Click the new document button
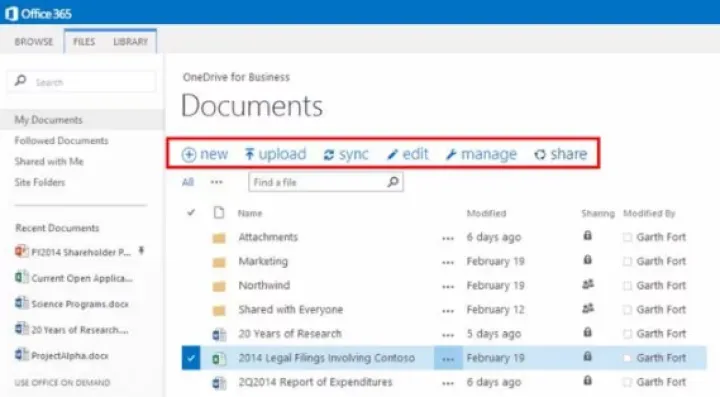 click(x=205, y=154)
